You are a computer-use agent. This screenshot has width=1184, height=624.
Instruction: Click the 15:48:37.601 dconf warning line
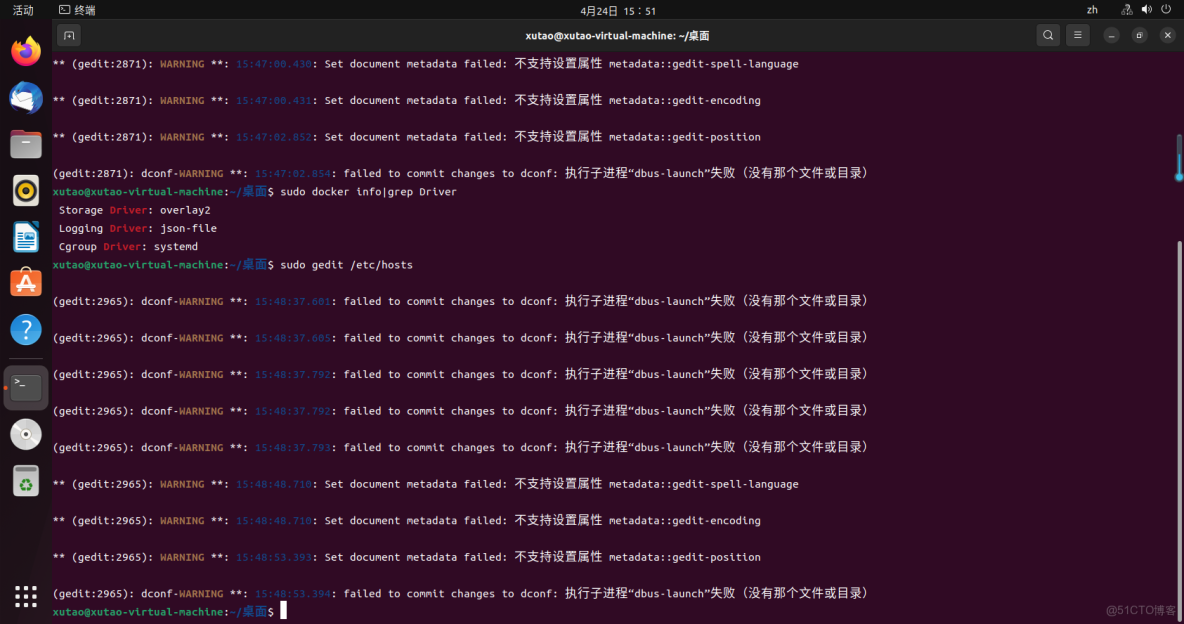tap(461, 301)
